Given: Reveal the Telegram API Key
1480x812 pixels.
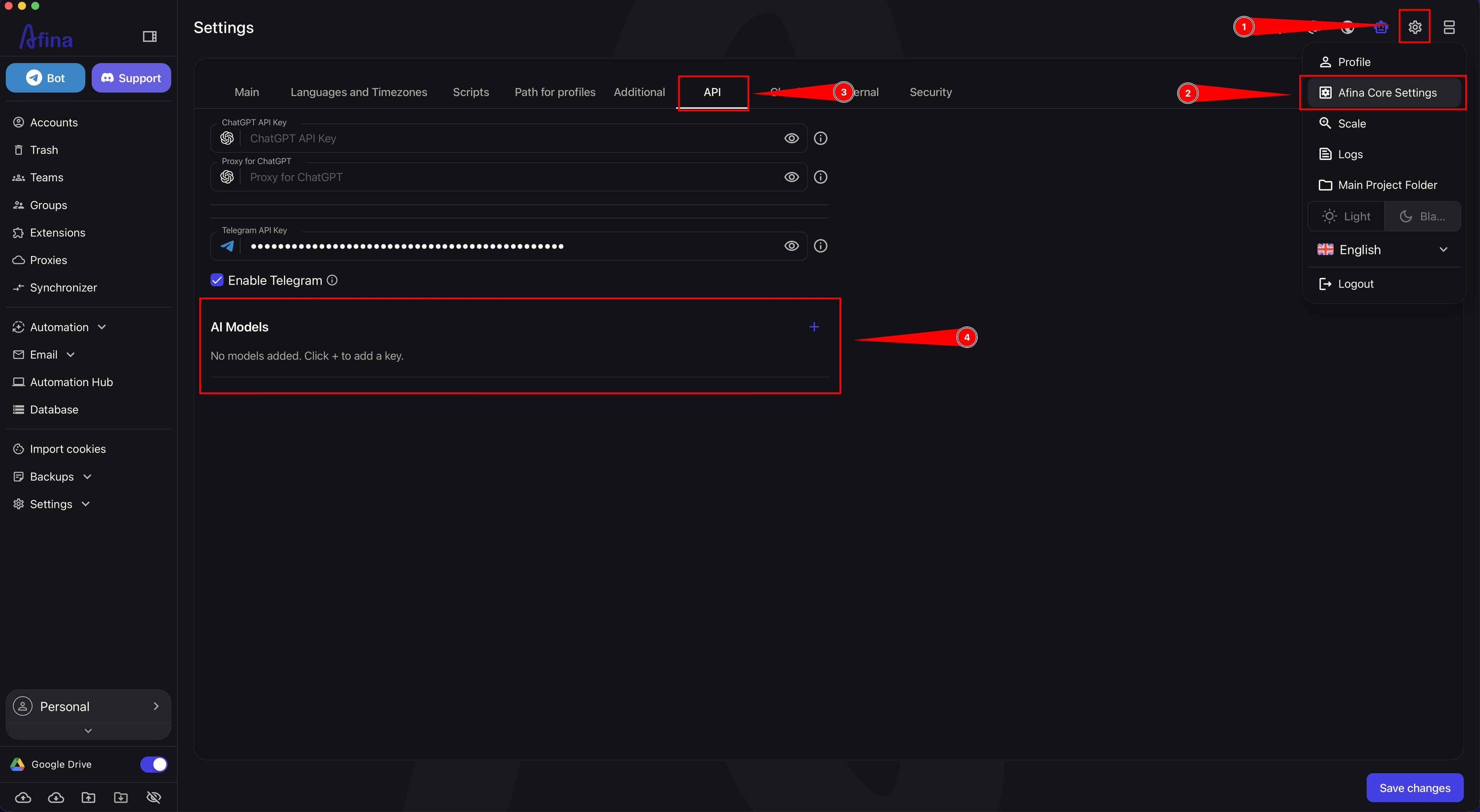Looking at the screenshot, I should (x=791, y=246).
